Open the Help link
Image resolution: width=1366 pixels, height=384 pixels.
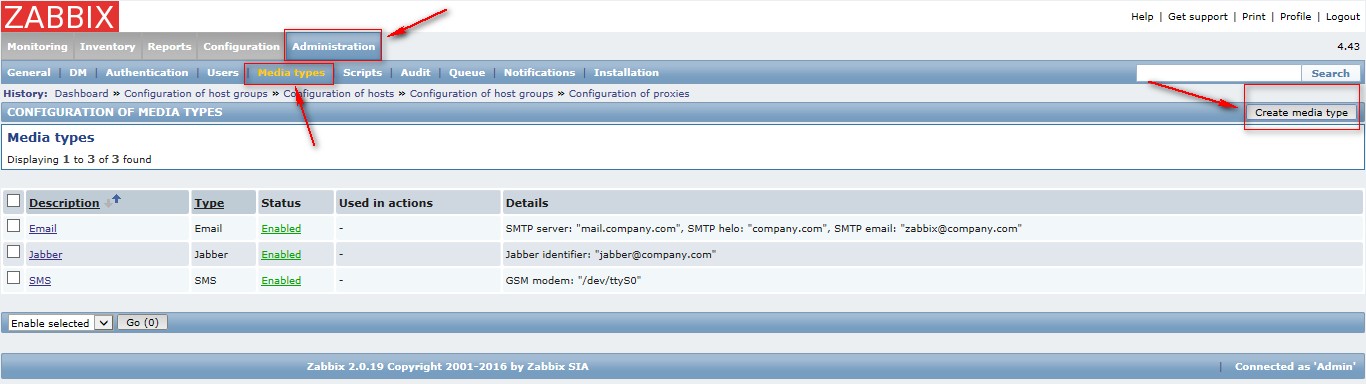[1142, 17]
